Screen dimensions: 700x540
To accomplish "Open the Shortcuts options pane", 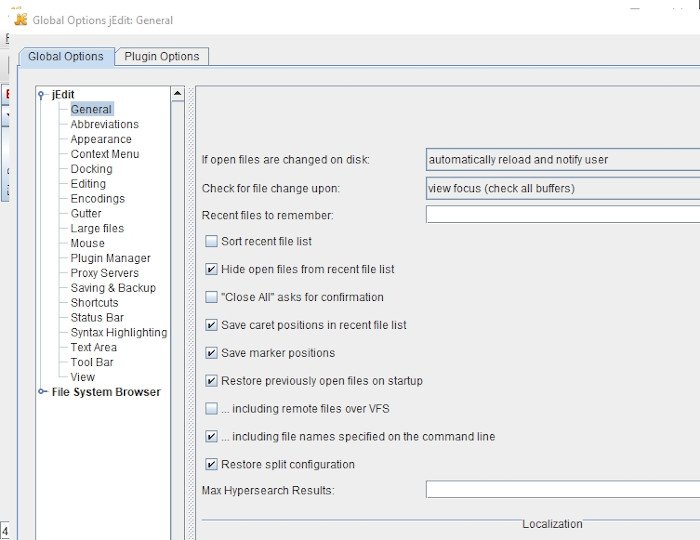I will click(x=94, y=303).
